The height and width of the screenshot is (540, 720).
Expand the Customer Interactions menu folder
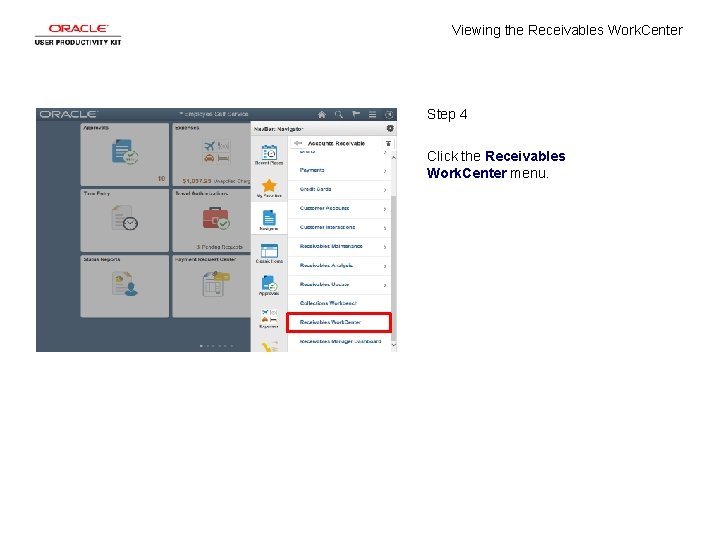click(339, 227)
